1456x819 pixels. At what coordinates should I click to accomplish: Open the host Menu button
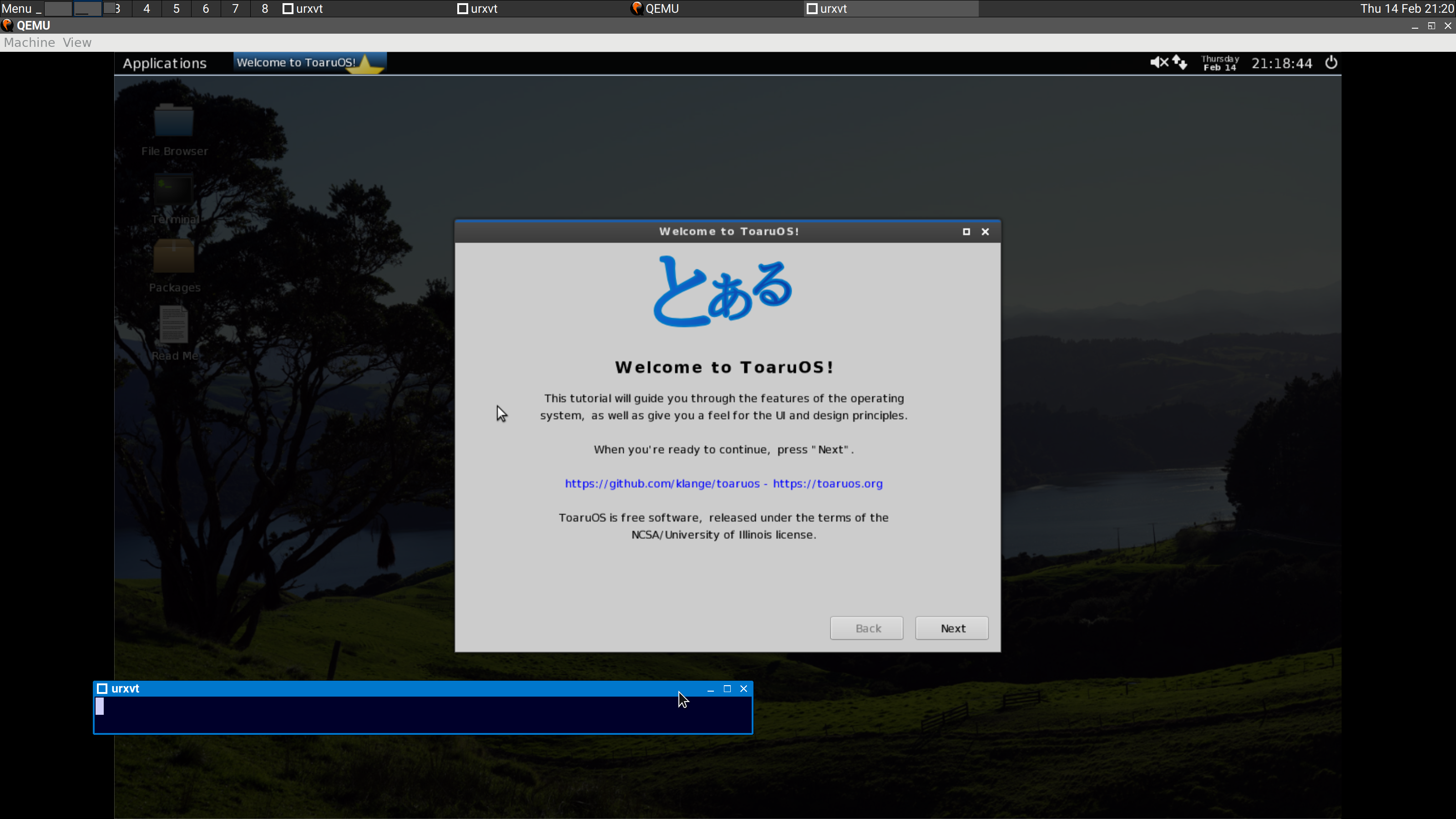tap(16, 9)
